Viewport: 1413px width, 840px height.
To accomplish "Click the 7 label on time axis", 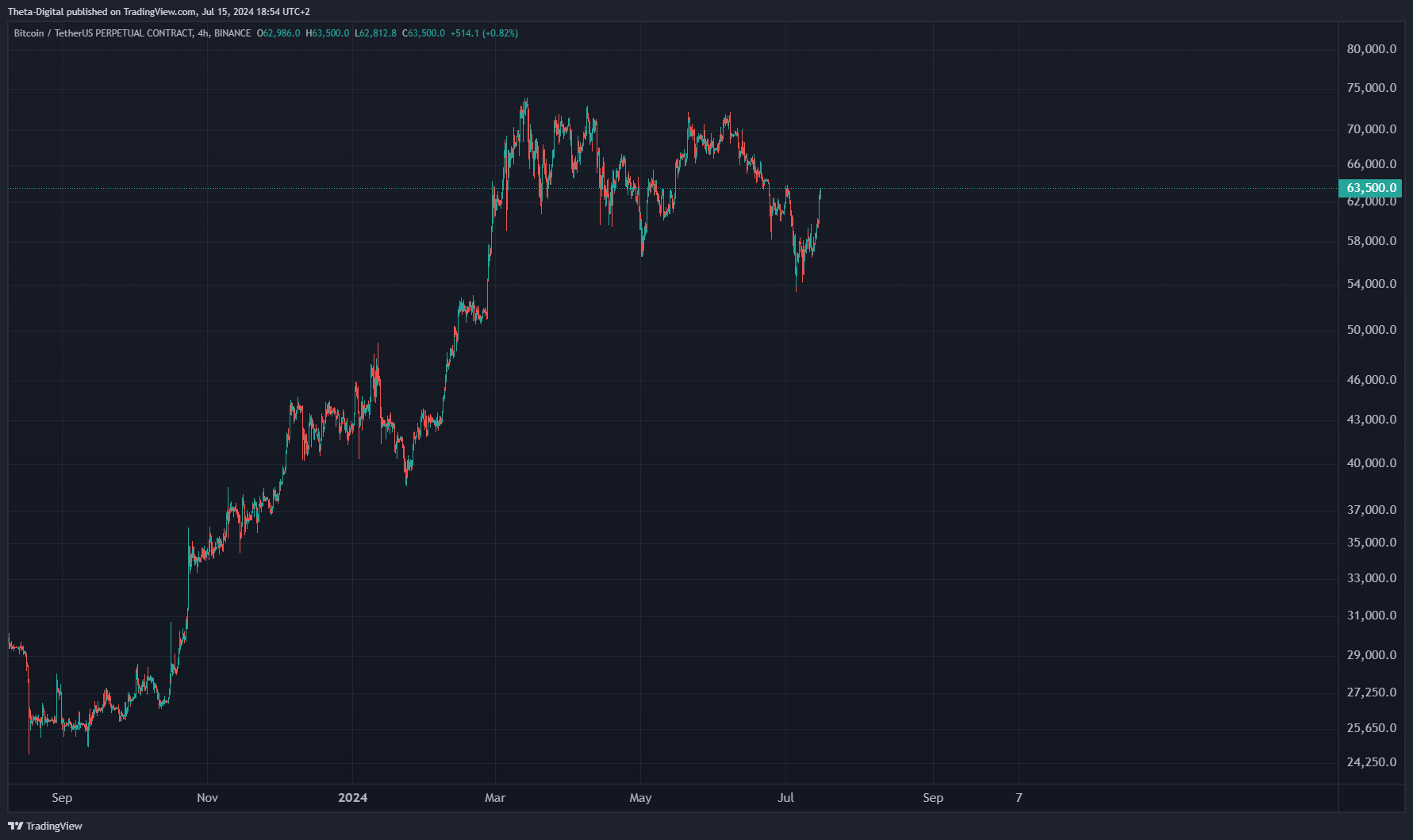I will click(x=1019, y=798).
